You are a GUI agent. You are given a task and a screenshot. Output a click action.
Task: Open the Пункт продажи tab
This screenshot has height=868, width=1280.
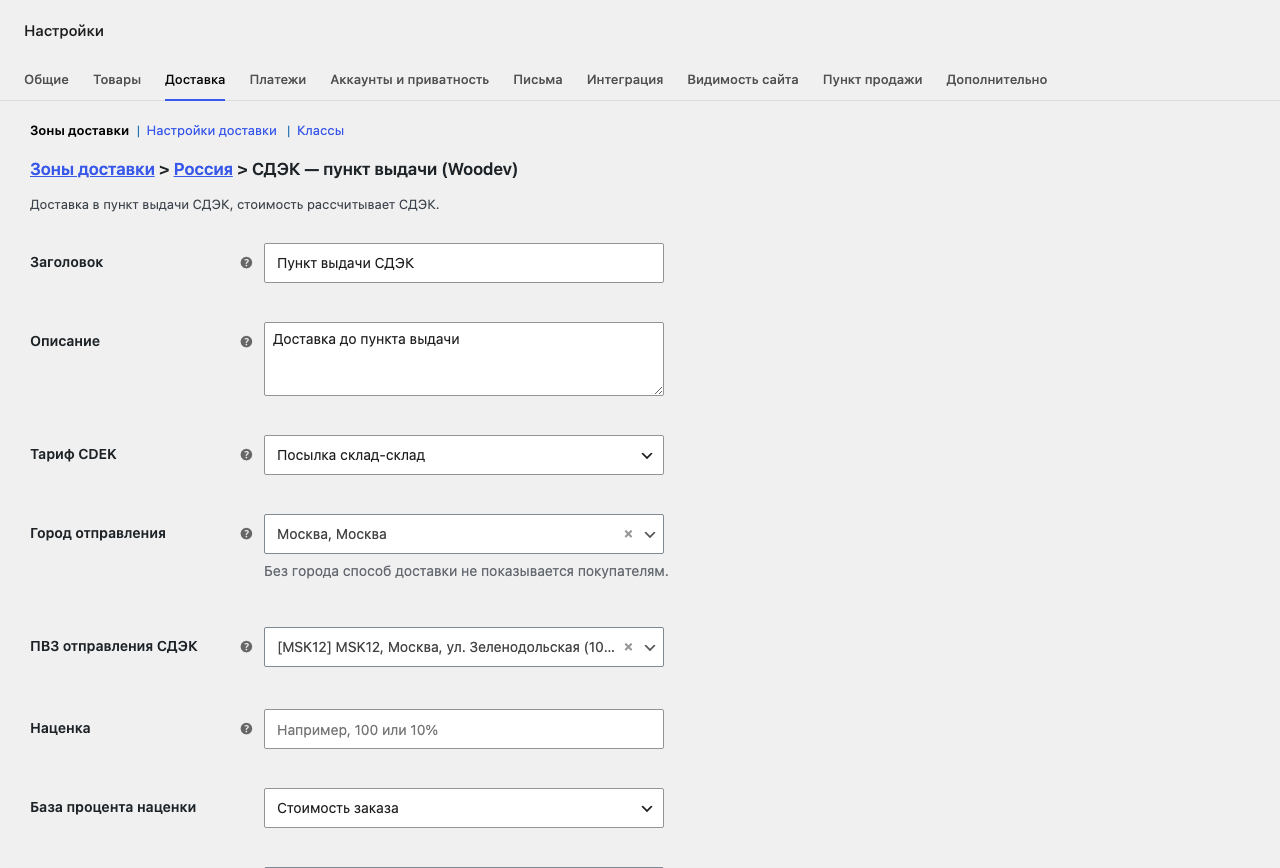click(872, 80)
